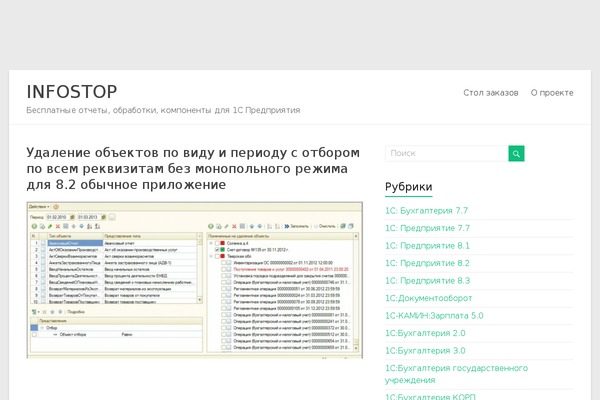Viewport: 600px width, 400px height.
Task: Select the Рубрики sidebar heading
Action: click(409, 187)
